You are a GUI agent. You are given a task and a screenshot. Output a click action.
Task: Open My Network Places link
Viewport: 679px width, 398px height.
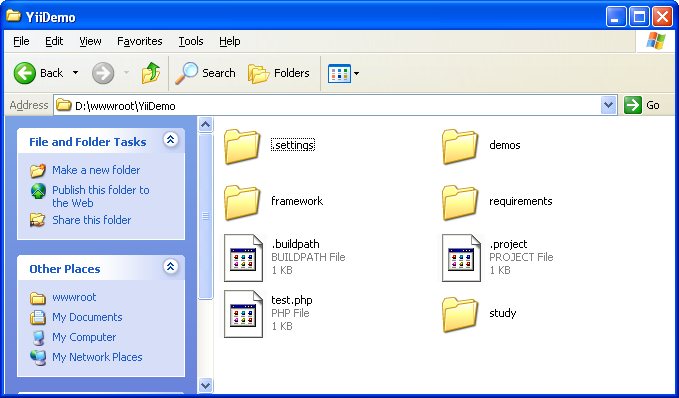pyautogui.click(x=97, y=357)
